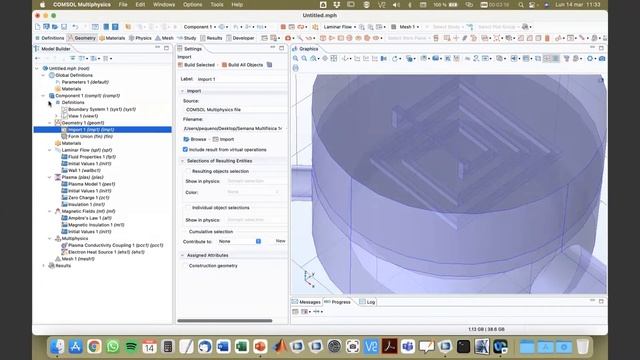Viewport: 640px width, 360px height.
Task: Open the Contribute to dropdown
Action: 239,242
